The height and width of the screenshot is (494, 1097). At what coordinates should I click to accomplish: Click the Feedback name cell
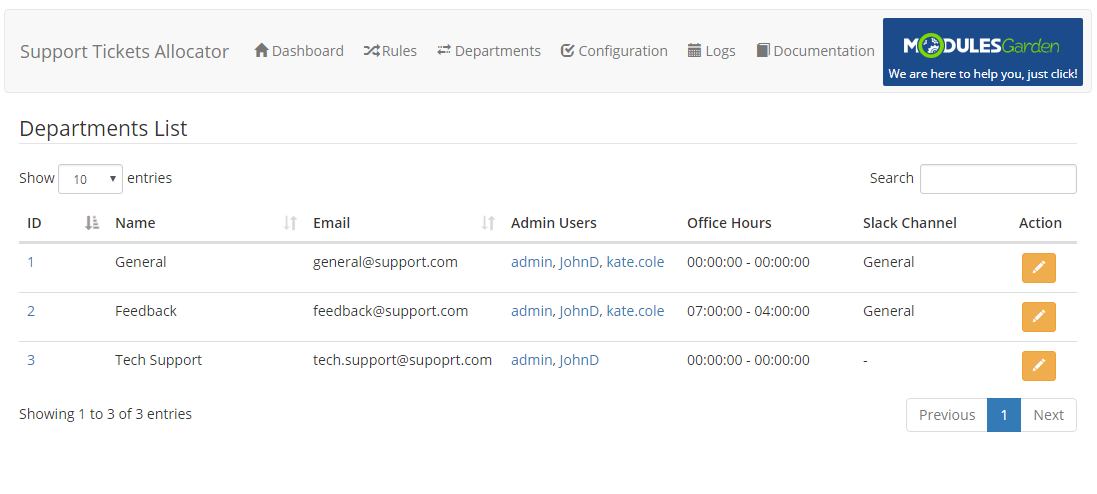(x=146, y=311)
